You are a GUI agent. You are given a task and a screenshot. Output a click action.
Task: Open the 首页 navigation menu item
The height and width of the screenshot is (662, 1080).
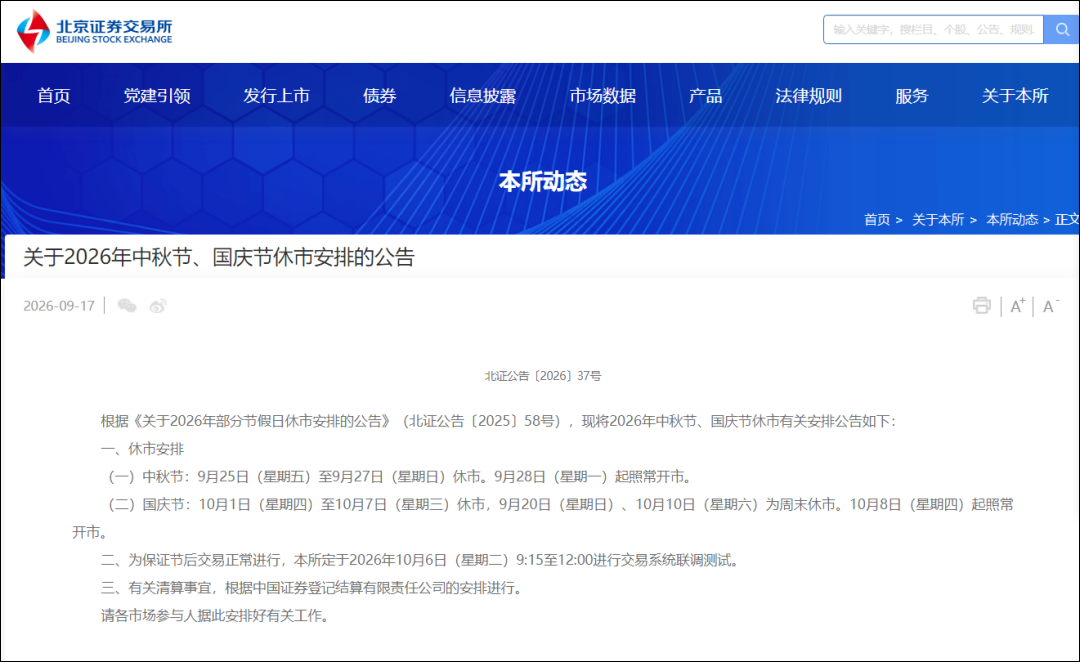point(54,96)
